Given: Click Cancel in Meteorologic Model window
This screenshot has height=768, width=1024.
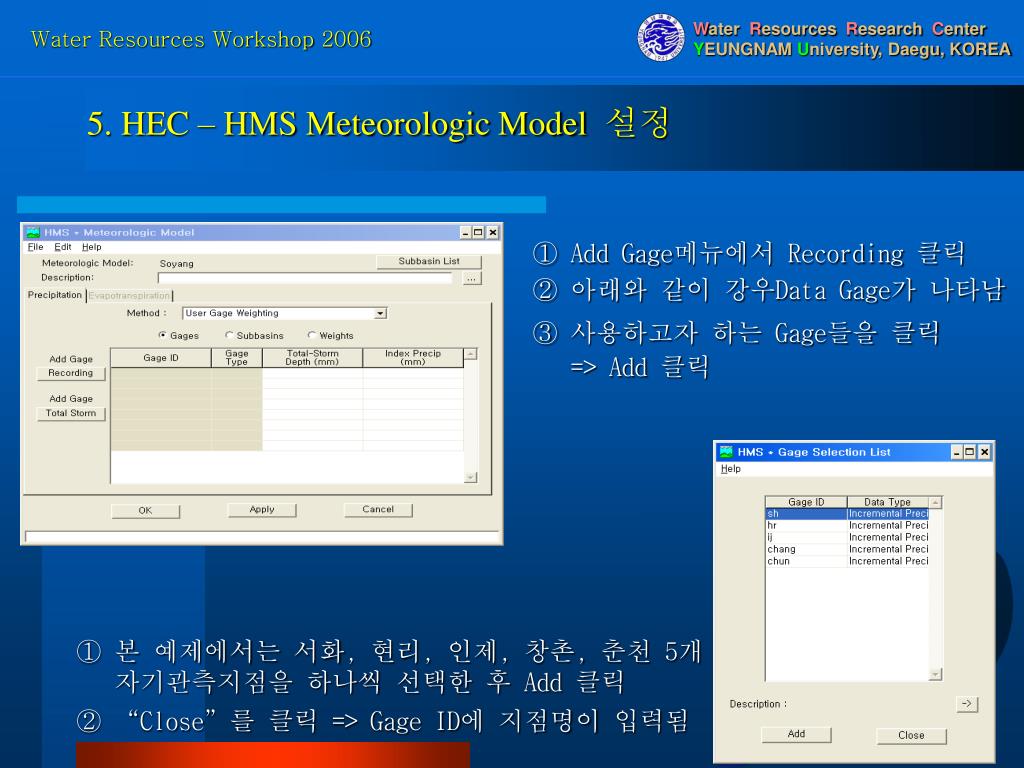Looking at the screenshot, I should 378,510.
